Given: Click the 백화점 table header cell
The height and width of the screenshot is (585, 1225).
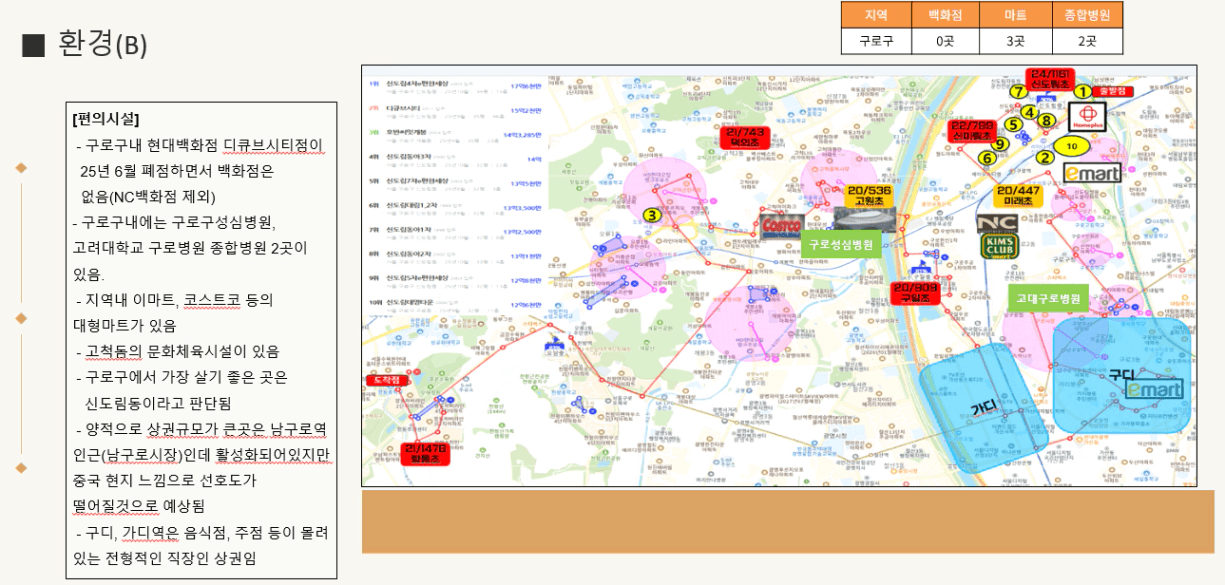Looking at the screenshot, I should (x=946, y=15).
